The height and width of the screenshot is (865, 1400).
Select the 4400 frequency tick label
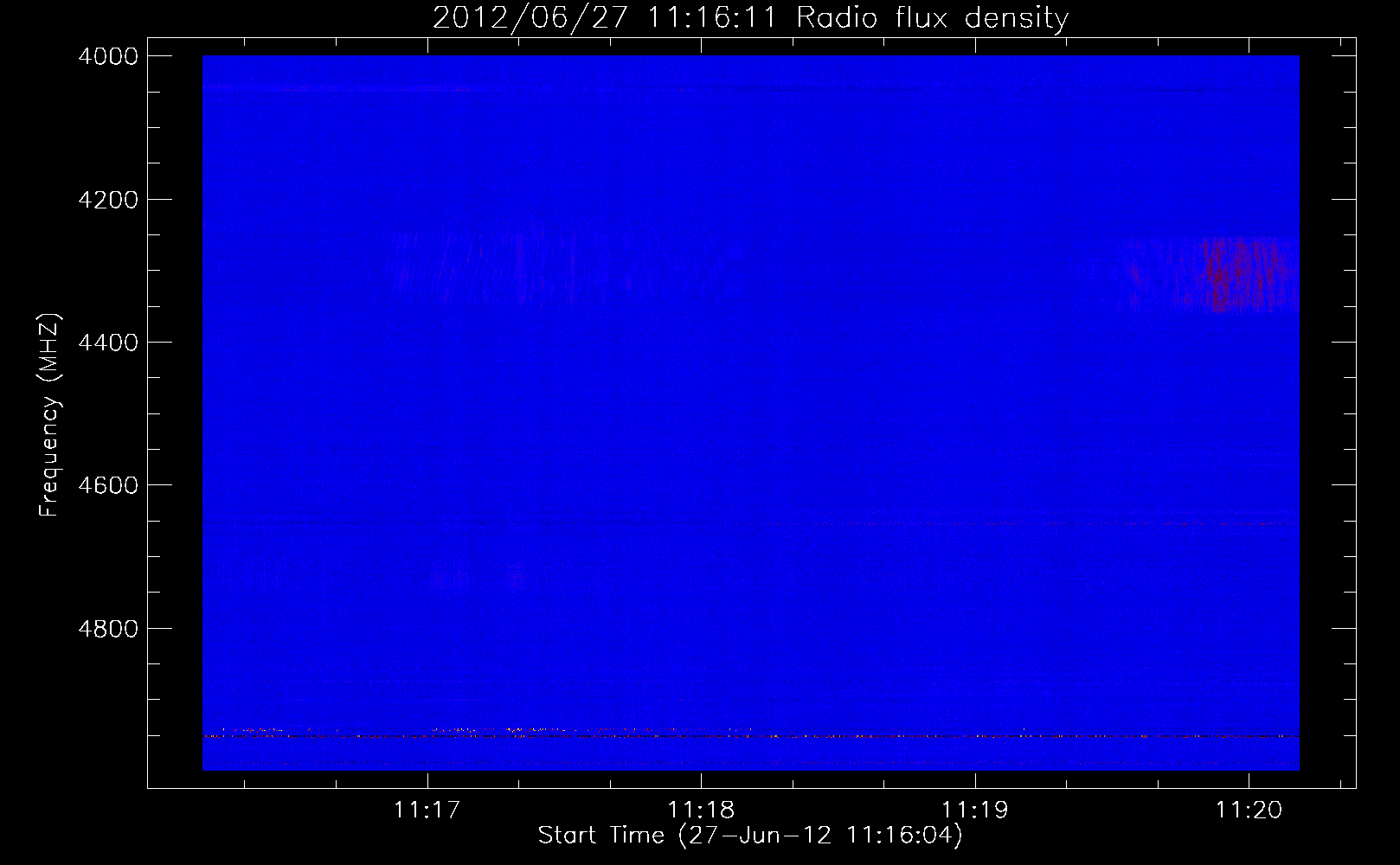click(x=108, y=343)
